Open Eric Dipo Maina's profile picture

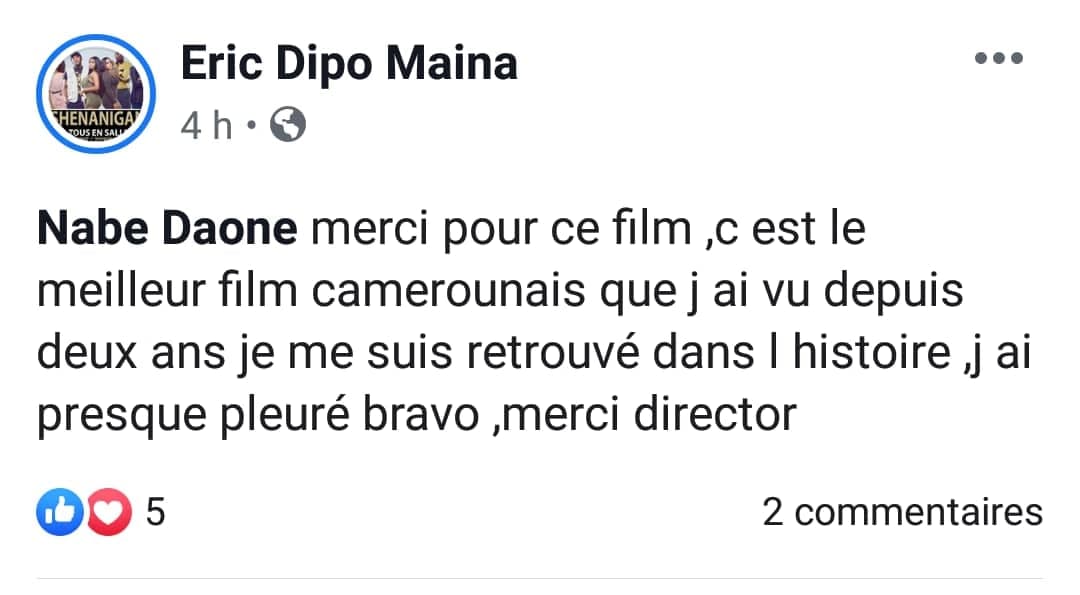tap(97, 93)
